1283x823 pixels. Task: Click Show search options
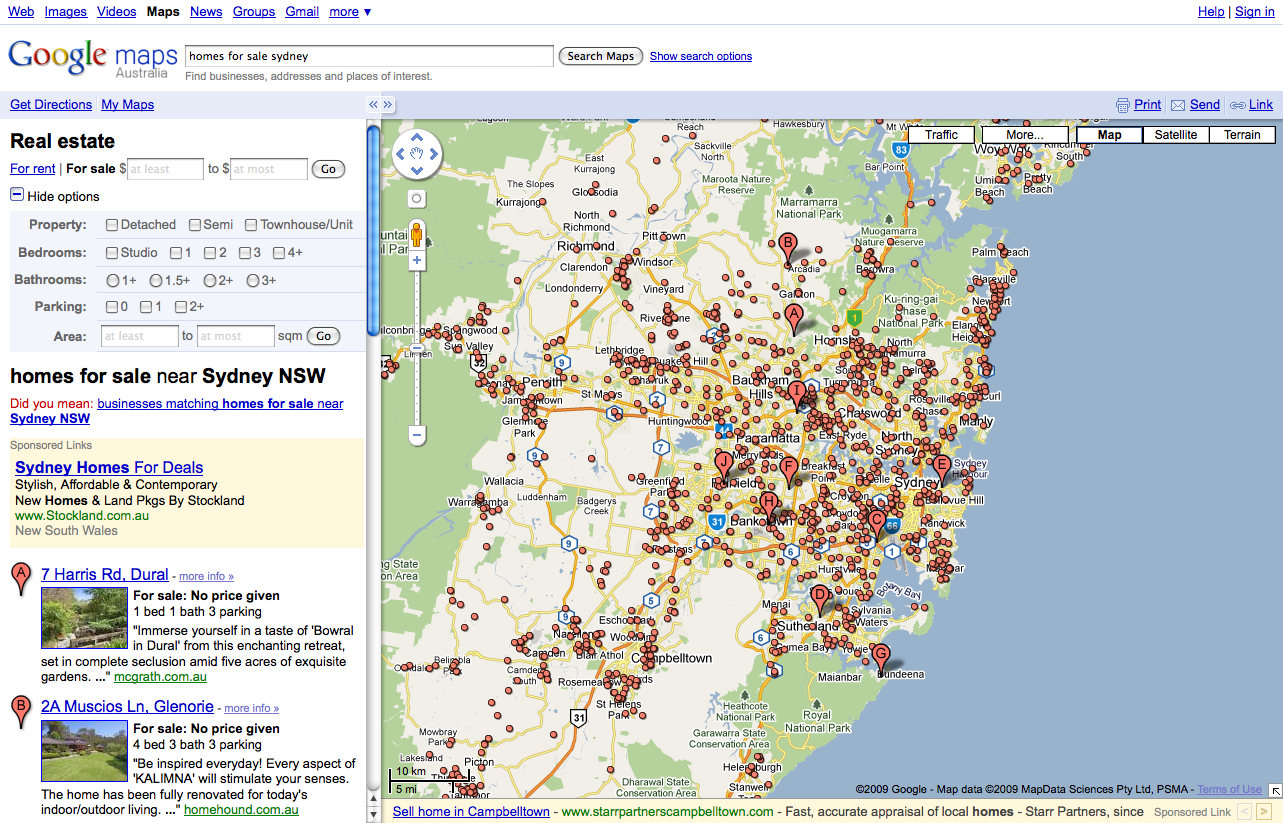701,56
